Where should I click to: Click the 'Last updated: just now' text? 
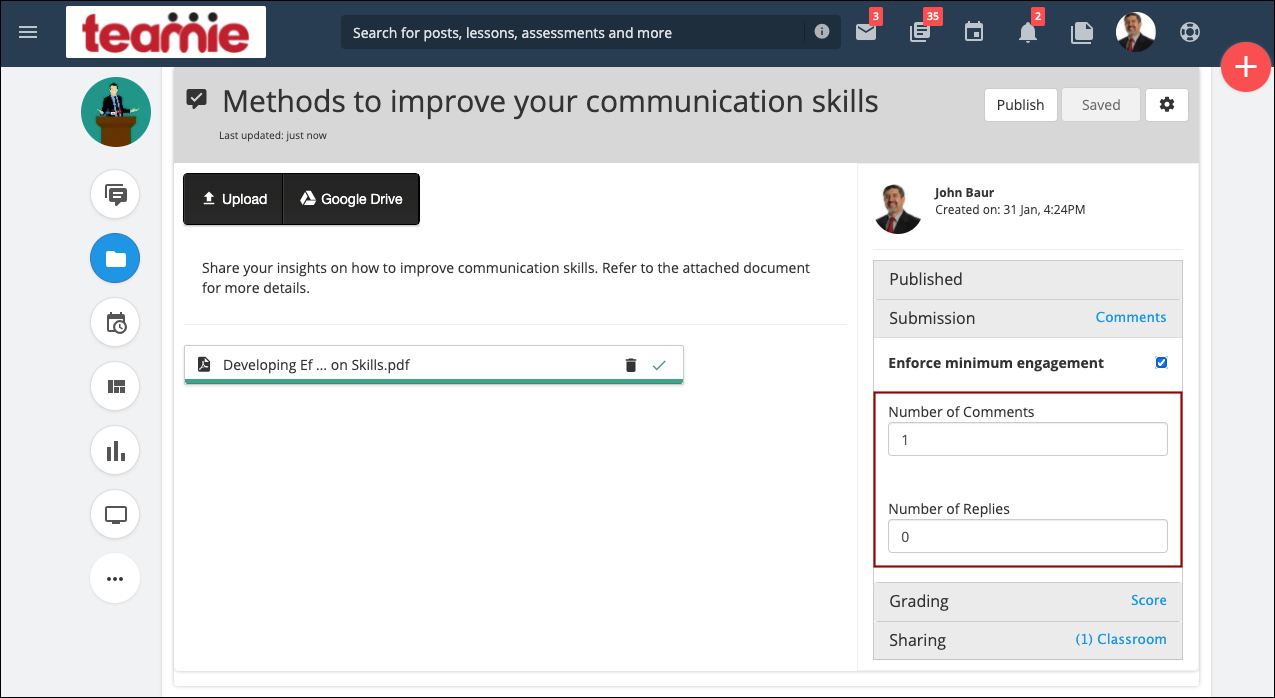point(272,135)
